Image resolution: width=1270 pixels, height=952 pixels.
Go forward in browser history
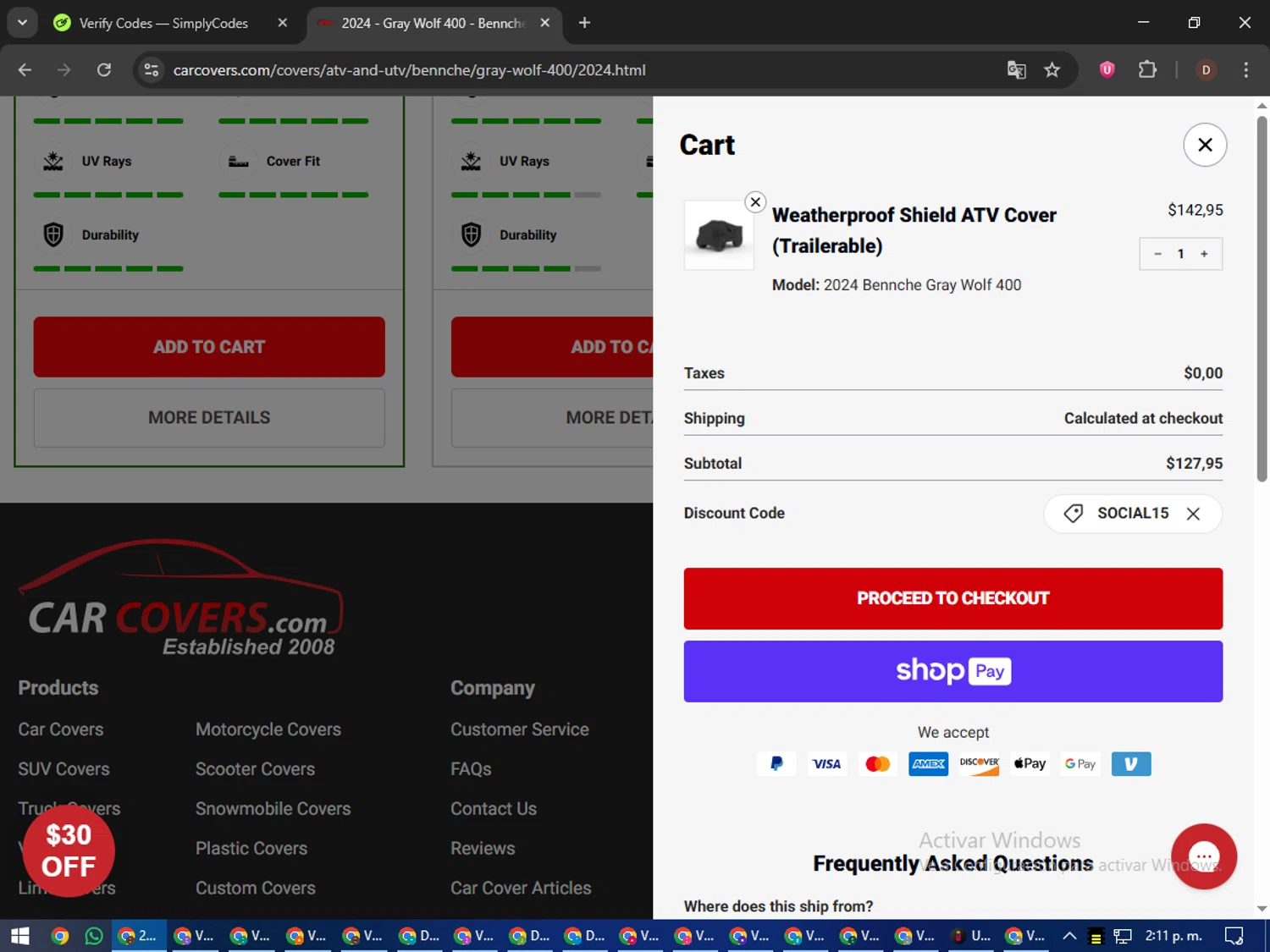pos(64,70)
